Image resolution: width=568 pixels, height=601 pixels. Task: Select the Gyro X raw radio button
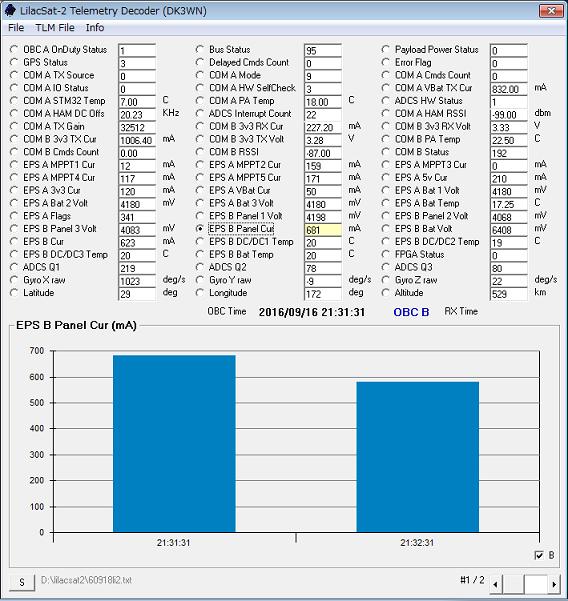tap(14, 280)
